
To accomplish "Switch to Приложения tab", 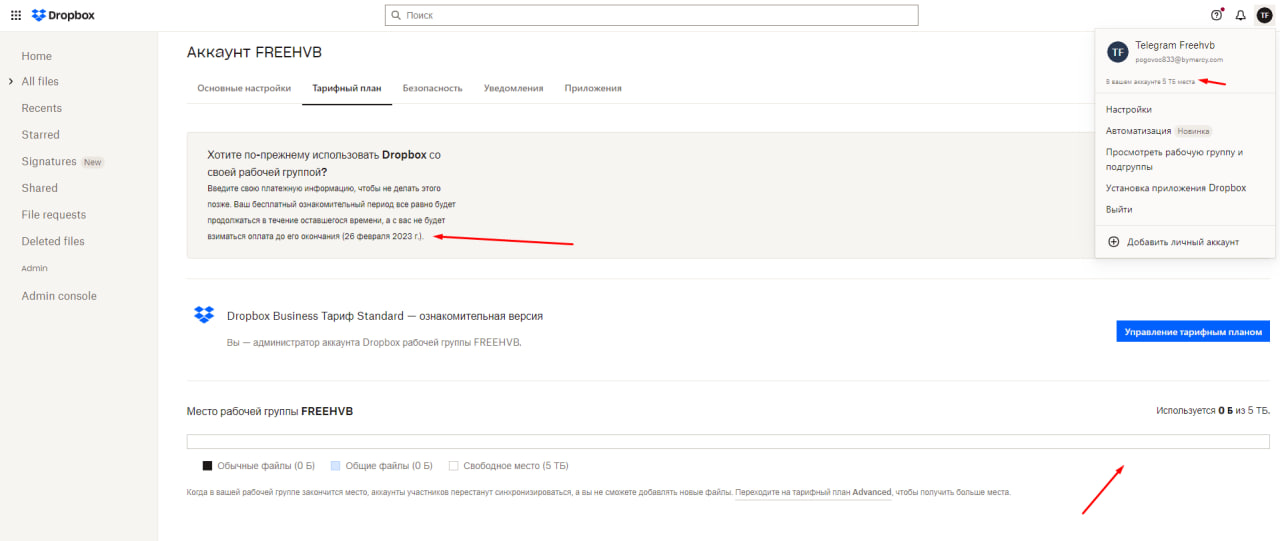I will [593, 88].
